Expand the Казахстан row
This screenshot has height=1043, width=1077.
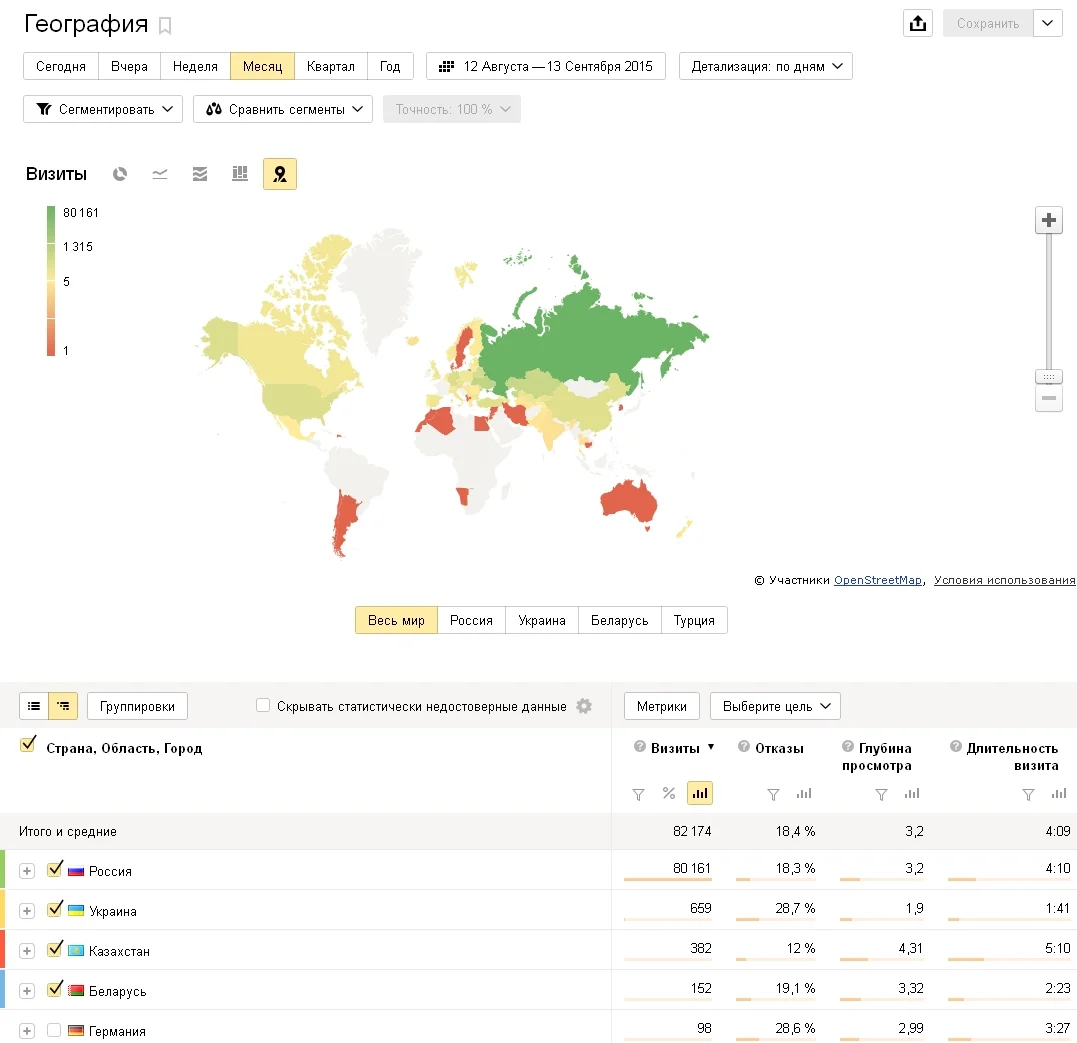[x=27, y=950]
